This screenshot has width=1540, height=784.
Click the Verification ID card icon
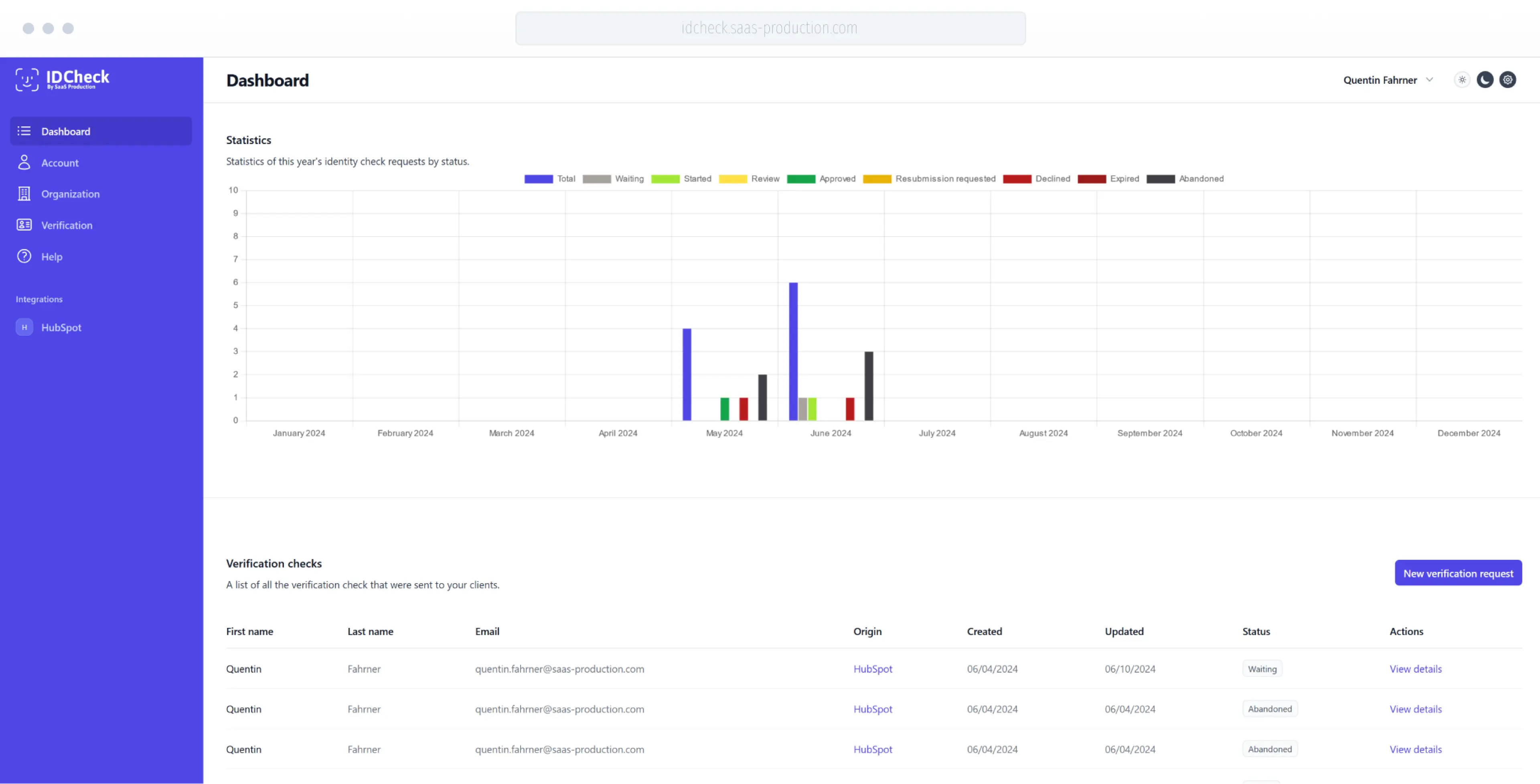(24, 225)
